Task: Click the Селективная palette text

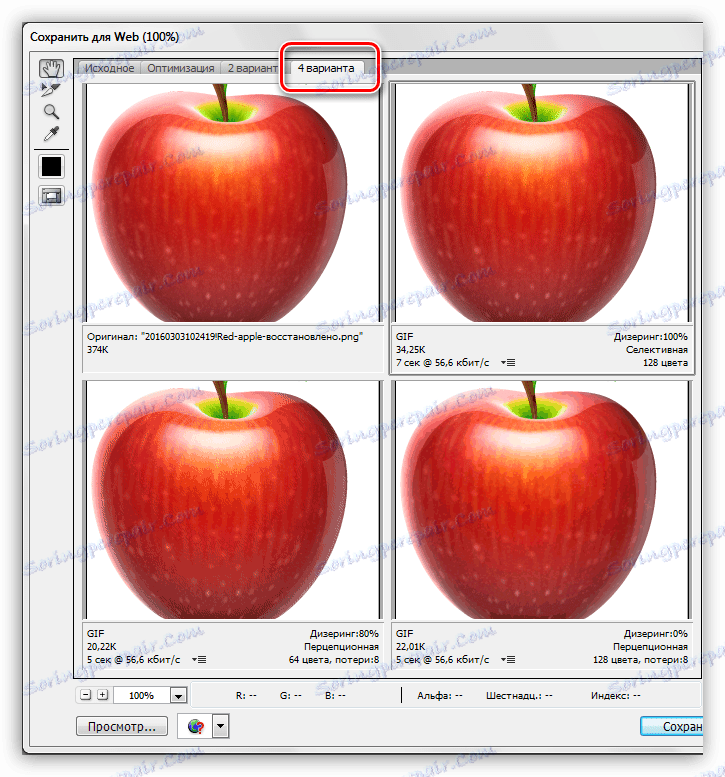Action: (x=657, y=350)
